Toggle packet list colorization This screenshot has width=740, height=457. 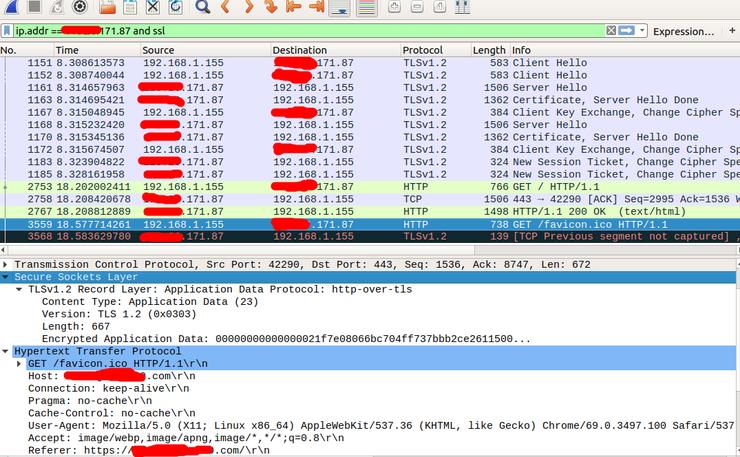click(366, 8)
